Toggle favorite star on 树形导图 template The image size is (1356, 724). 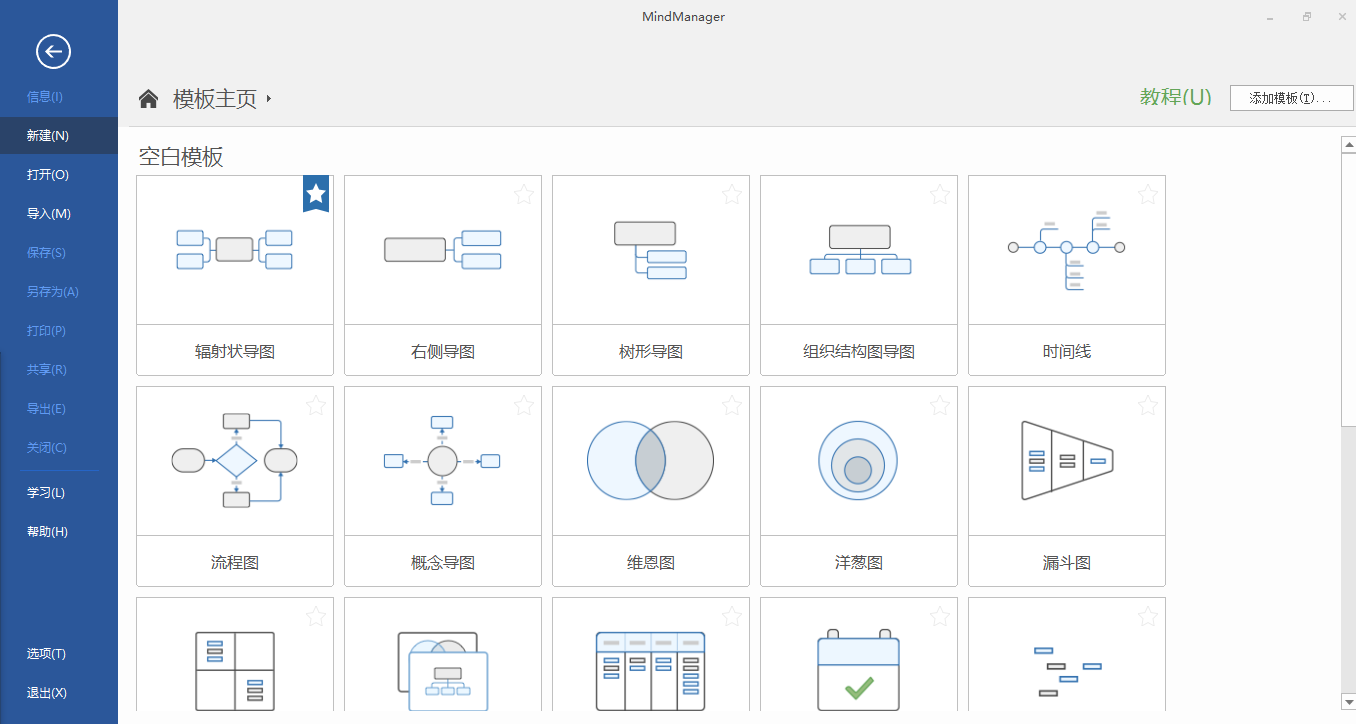(x=732, y=194)
